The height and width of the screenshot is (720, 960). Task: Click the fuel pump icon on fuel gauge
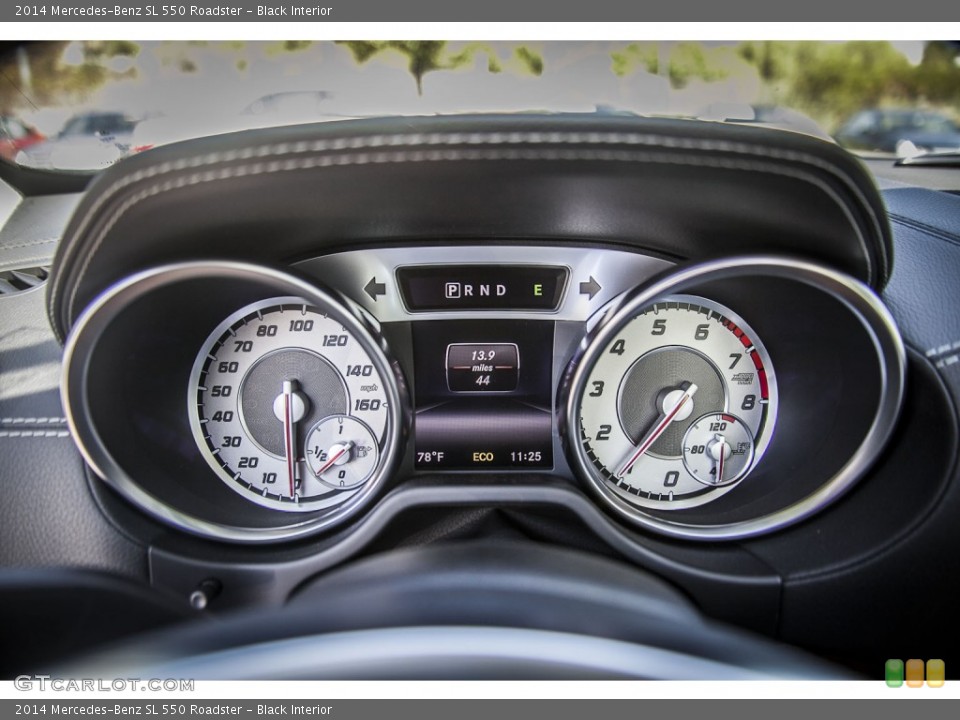tap(364, 452)
